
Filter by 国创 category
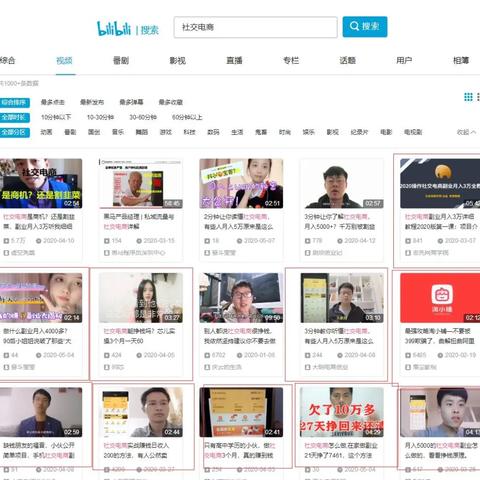coord(94,132)
